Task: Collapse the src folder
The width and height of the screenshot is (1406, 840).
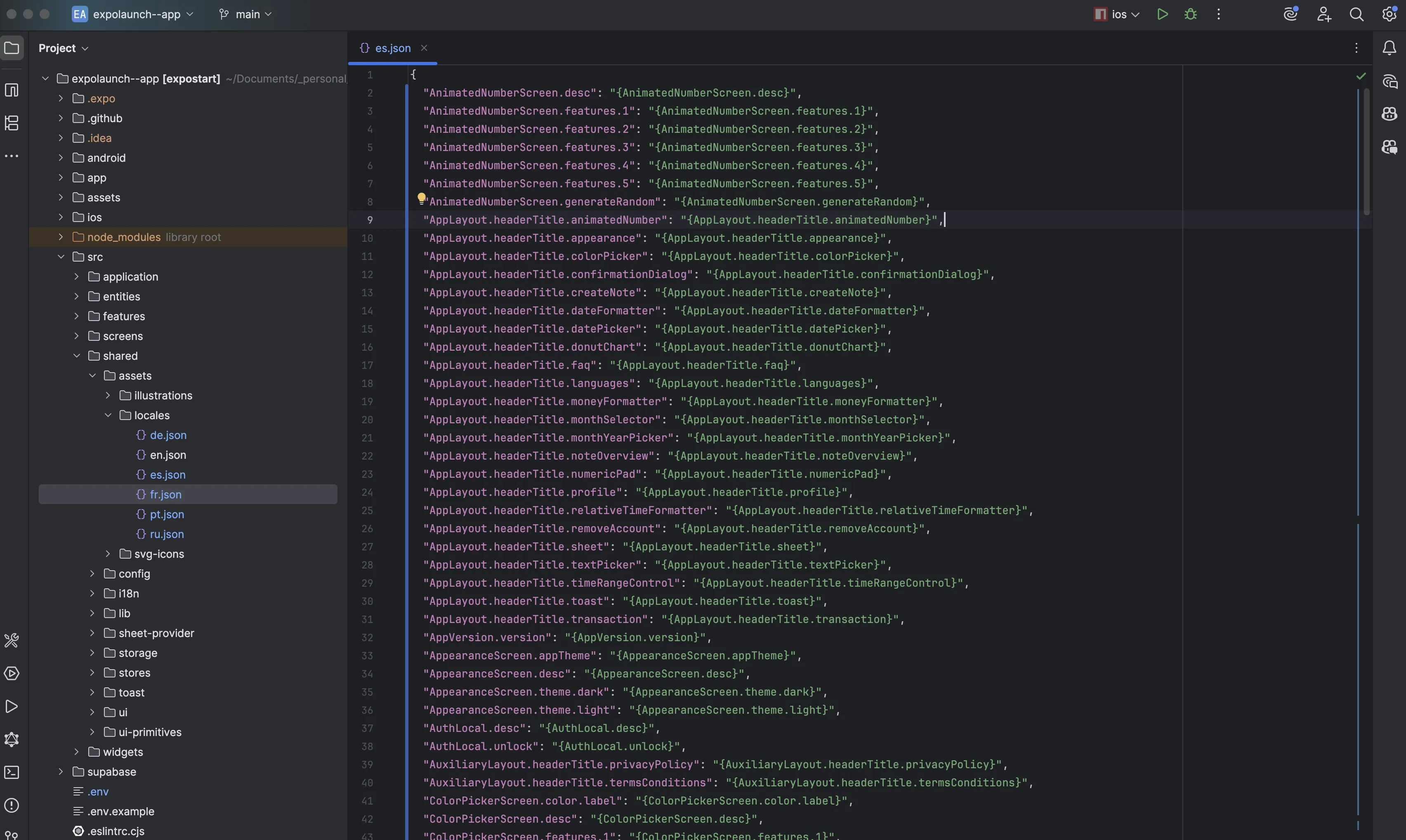Action: (x=61, y=257)
